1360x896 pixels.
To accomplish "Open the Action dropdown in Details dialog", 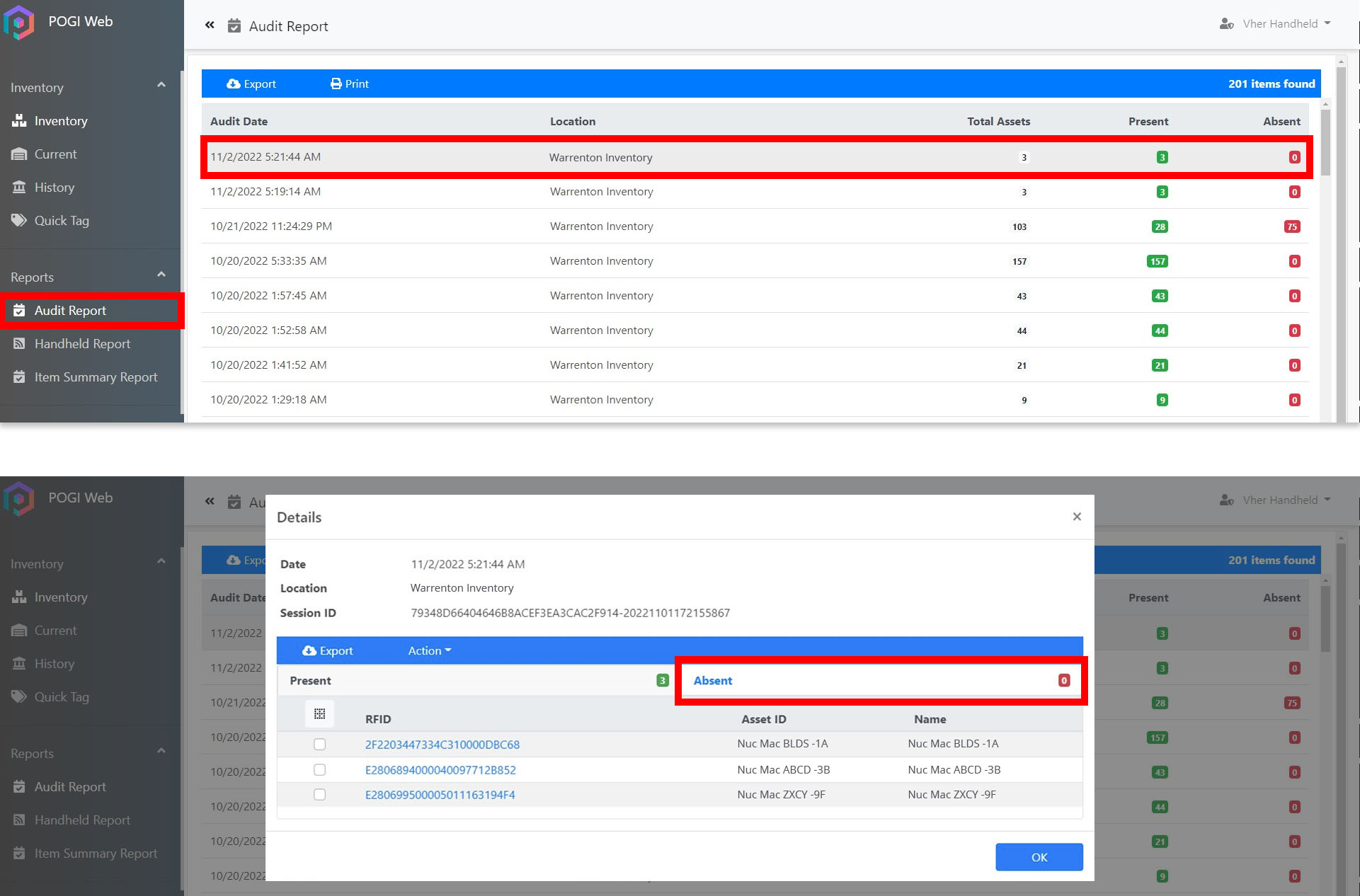I will (429, 651).
